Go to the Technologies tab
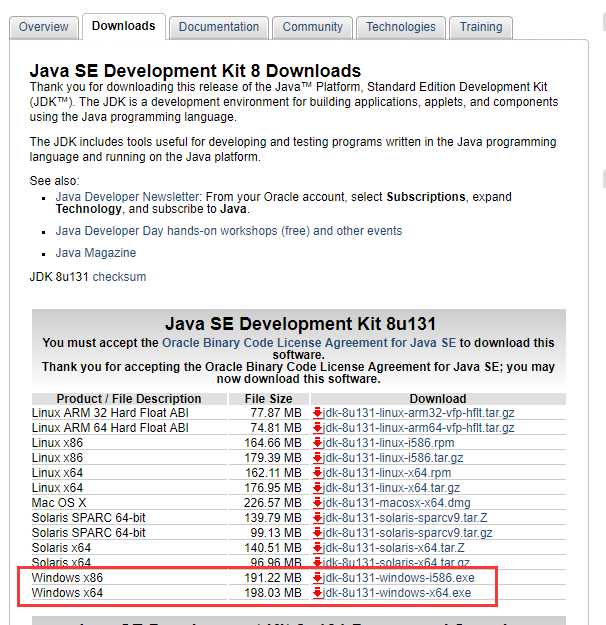This screenshot has height=625, width=606. point(401,27)
